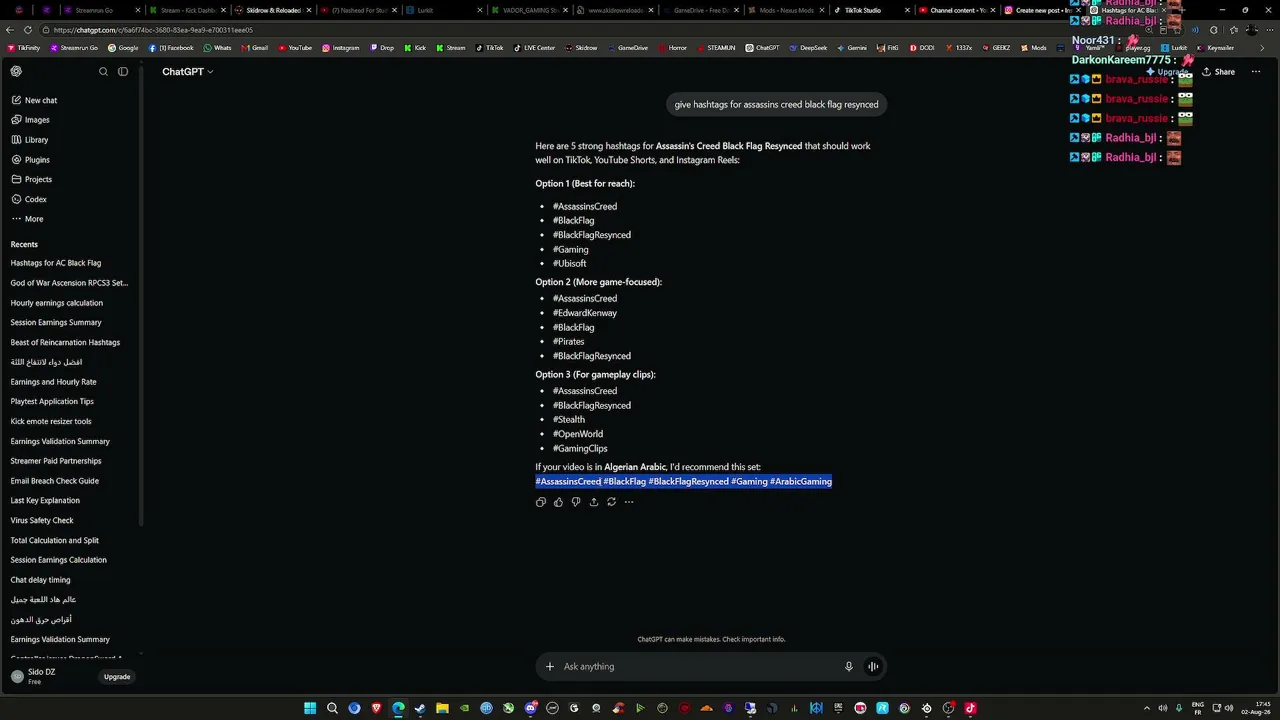Open File Explorer from the taskbar
This screenshot has height=720, width=1280.
point(442,709)
